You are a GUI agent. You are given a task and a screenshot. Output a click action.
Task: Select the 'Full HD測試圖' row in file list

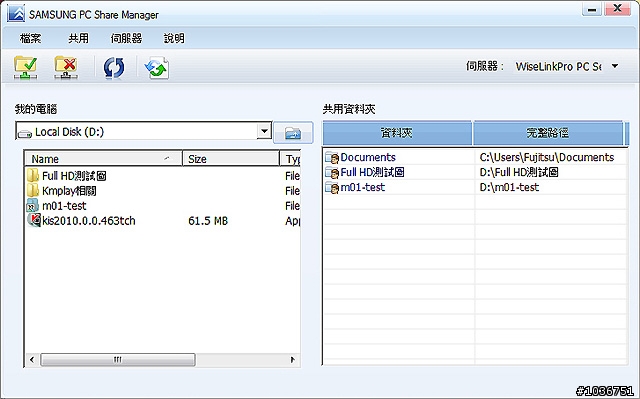(163, 176)
